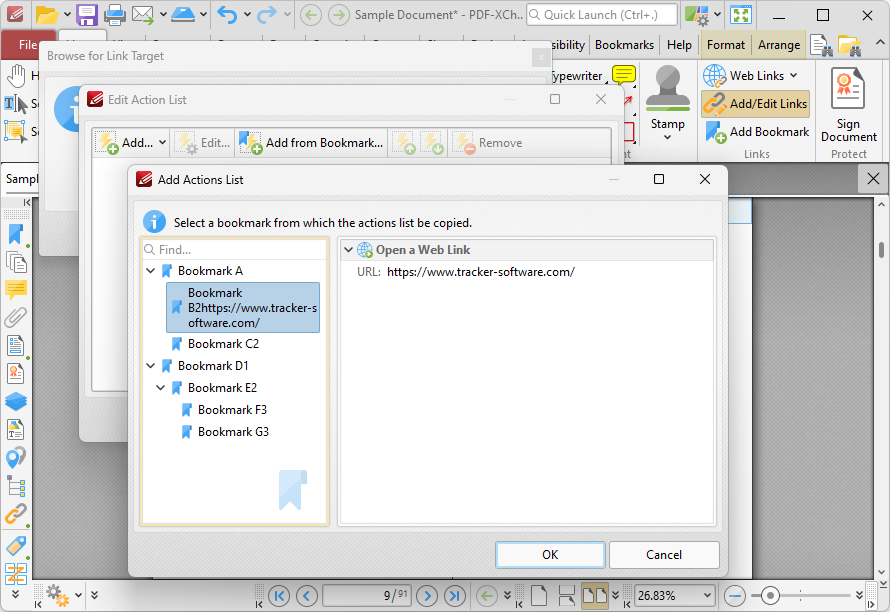Expand the Web Links dropdown

coord(794,76)
